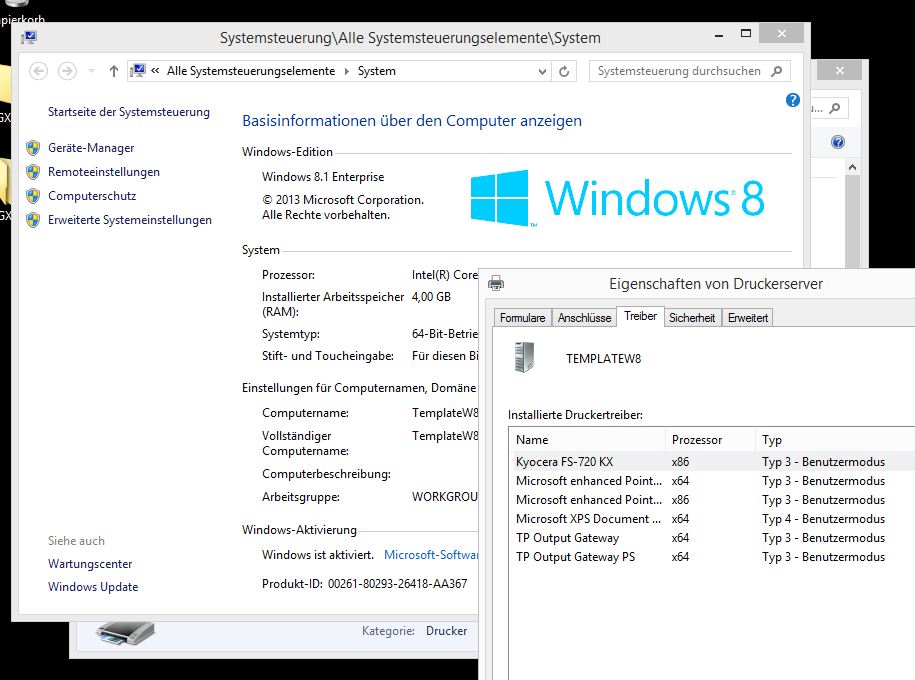Click shield icon beside Erweiterte Systemeinstellungen
Image resolution: width=915 pixels, height=680 pixels.
point(33,219)
